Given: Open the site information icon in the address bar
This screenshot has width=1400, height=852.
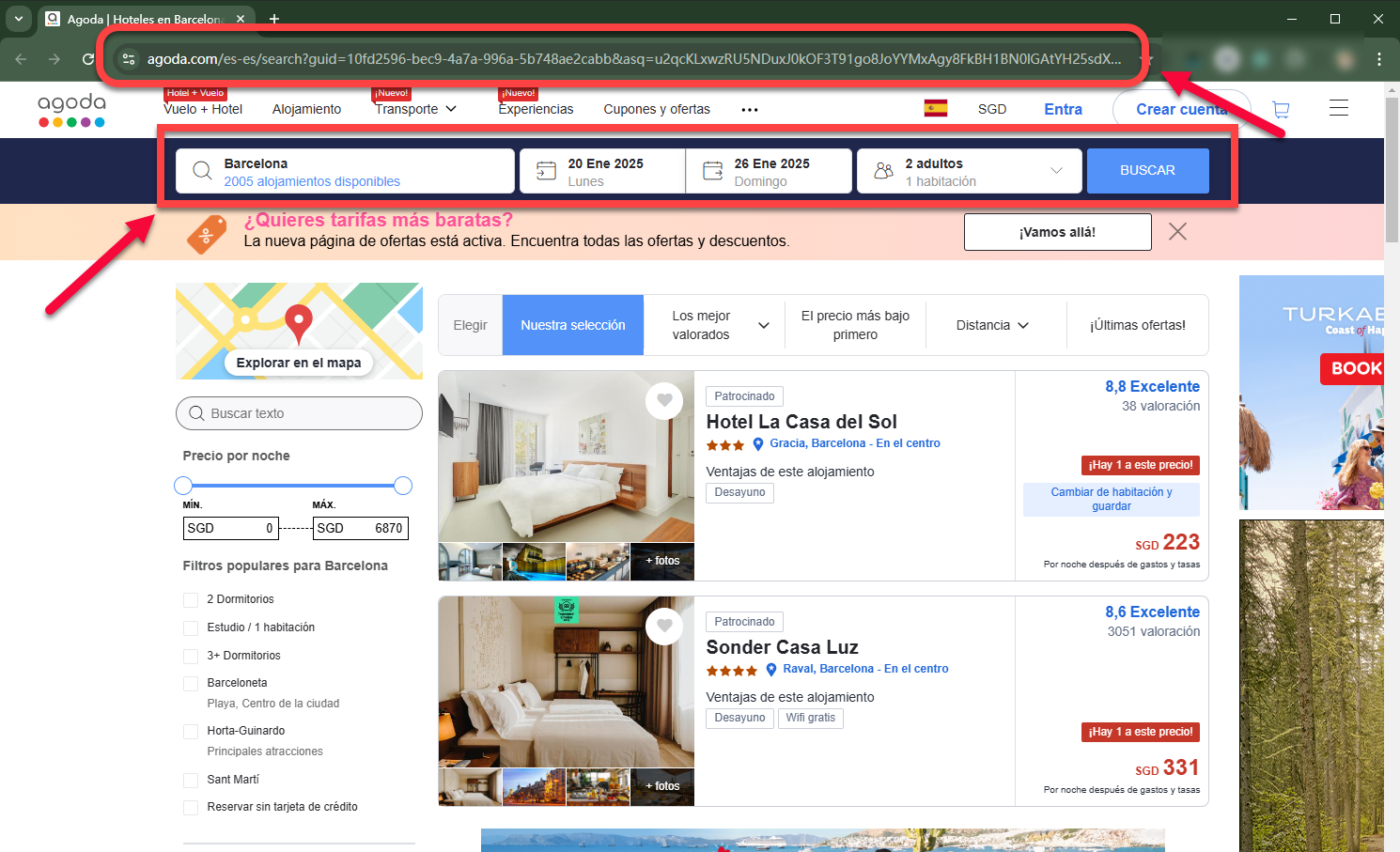Looking at the screenshot, I should (x=129, y=59).
